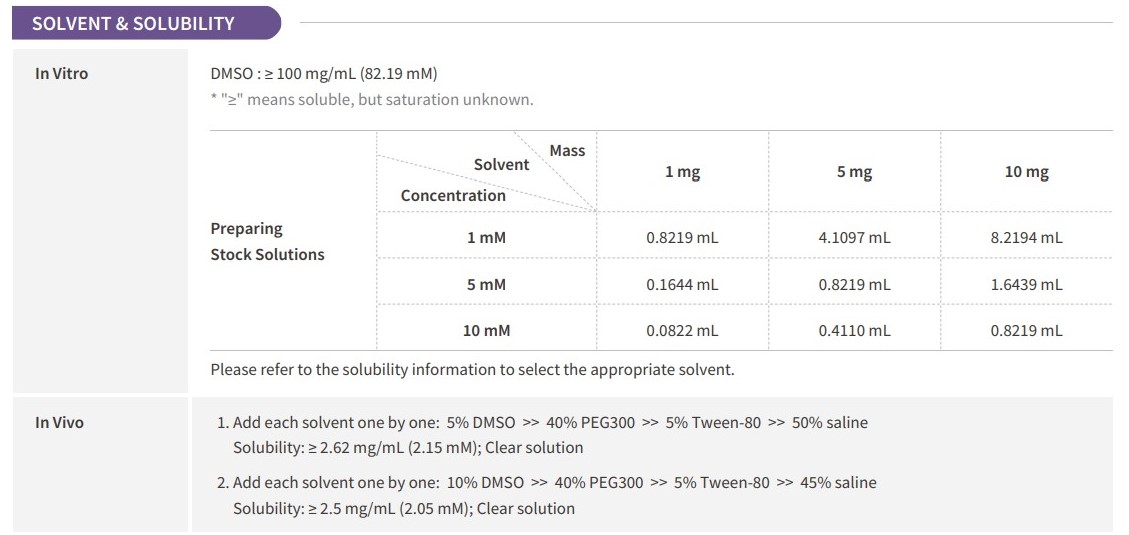Click the 5 mg mass column header
The width and height of the screenshot is (1129, 535).
pos(855,172)
